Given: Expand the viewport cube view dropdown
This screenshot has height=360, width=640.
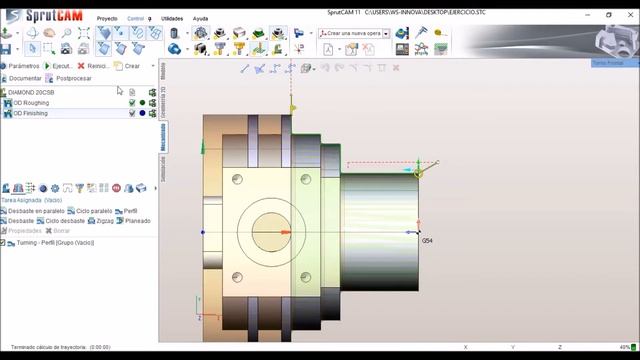Looking at the screenshot, I should coord(314,69).
